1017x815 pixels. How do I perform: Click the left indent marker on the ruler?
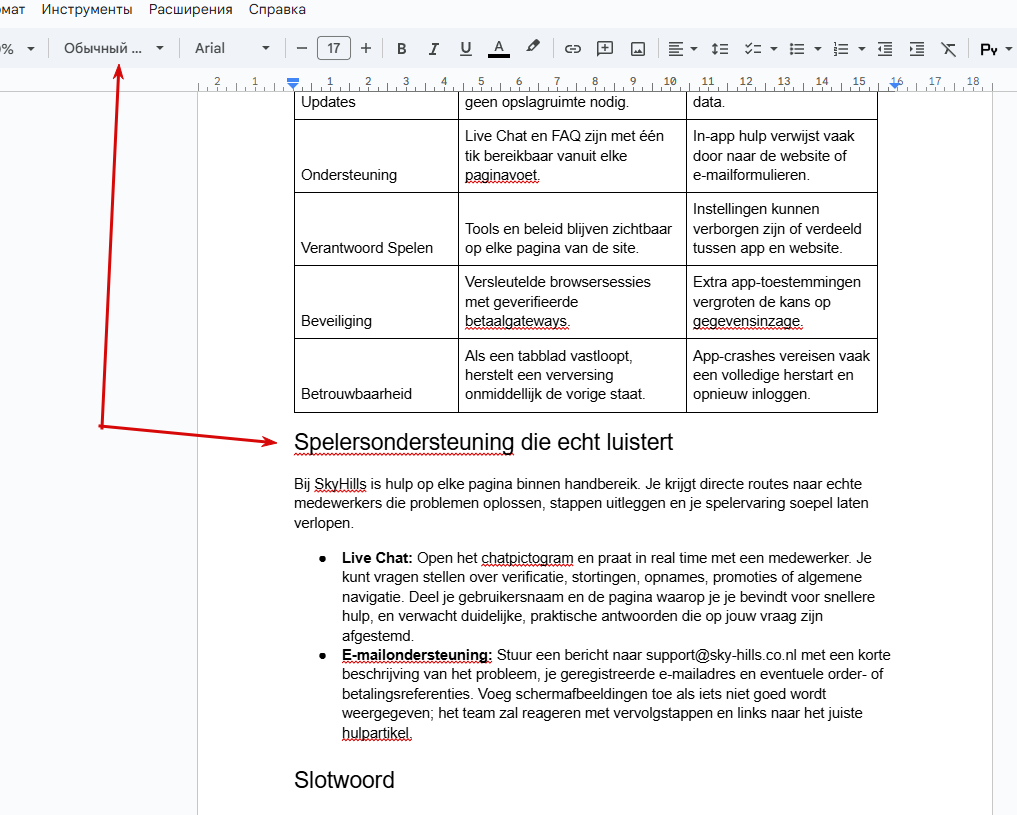click(293, 84)
